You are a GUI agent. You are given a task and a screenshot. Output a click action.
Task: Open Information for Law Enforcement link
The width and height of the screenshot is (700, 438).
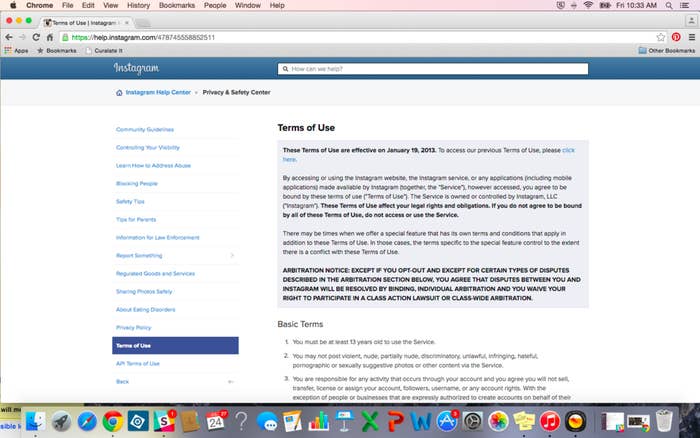[x=158, y=238]
